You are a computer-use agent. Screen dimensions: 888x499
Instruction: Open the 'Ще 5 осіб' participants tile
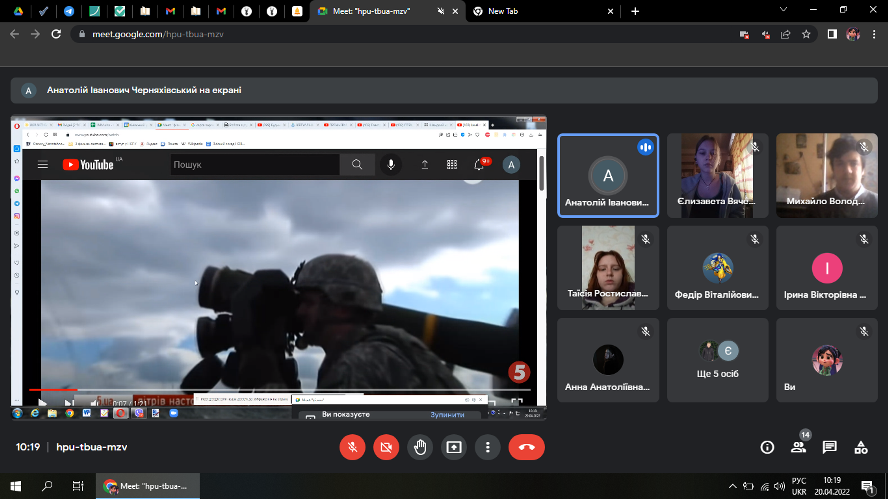tap(717, 360)
